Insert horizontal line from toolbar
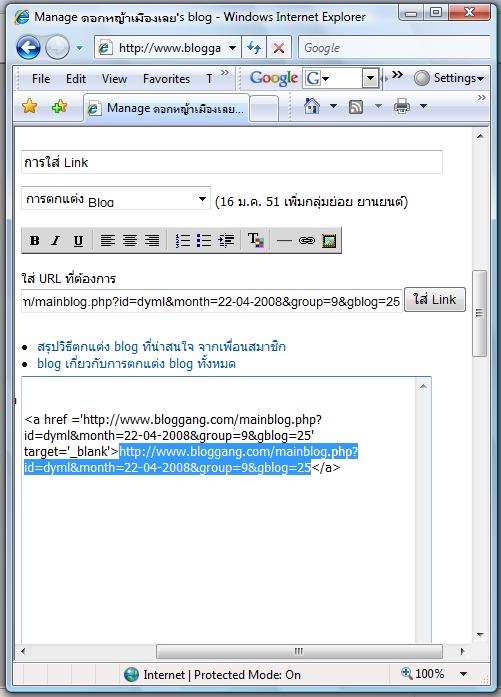 pyautogui.click(x=284, y=240)
